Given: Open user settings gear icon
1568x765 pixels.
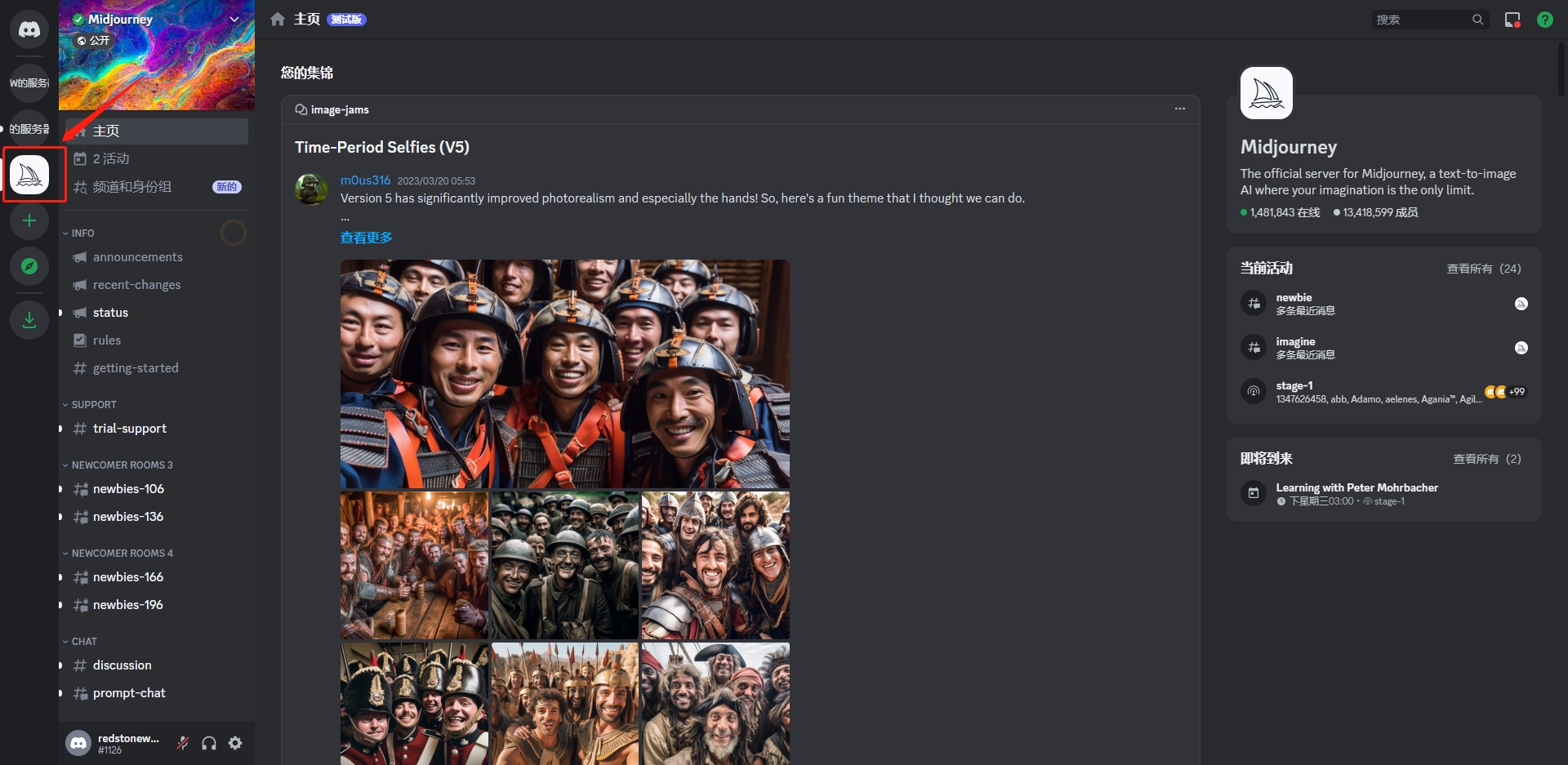Looking at the screenshot, I should pyautogui.click(x=235, y=743).
